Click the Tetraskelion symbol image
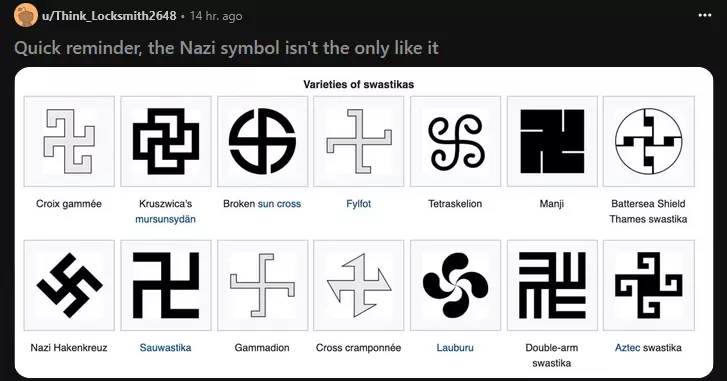This screenshot has height=381, width=727. point(455,141)
